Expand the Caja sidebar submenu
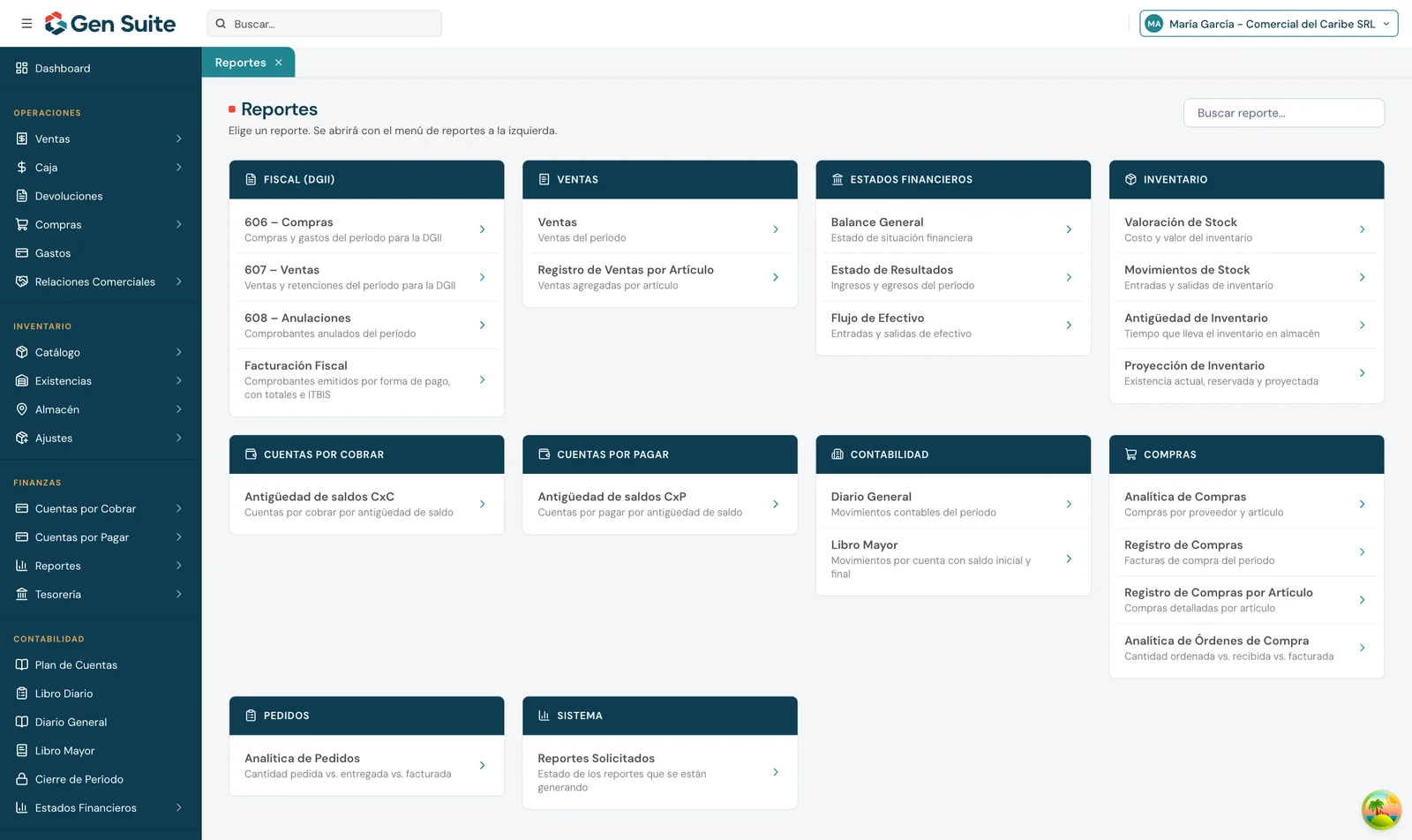Image resolution: width=1412 pixels, height=840 pixels. click(101, 168)
